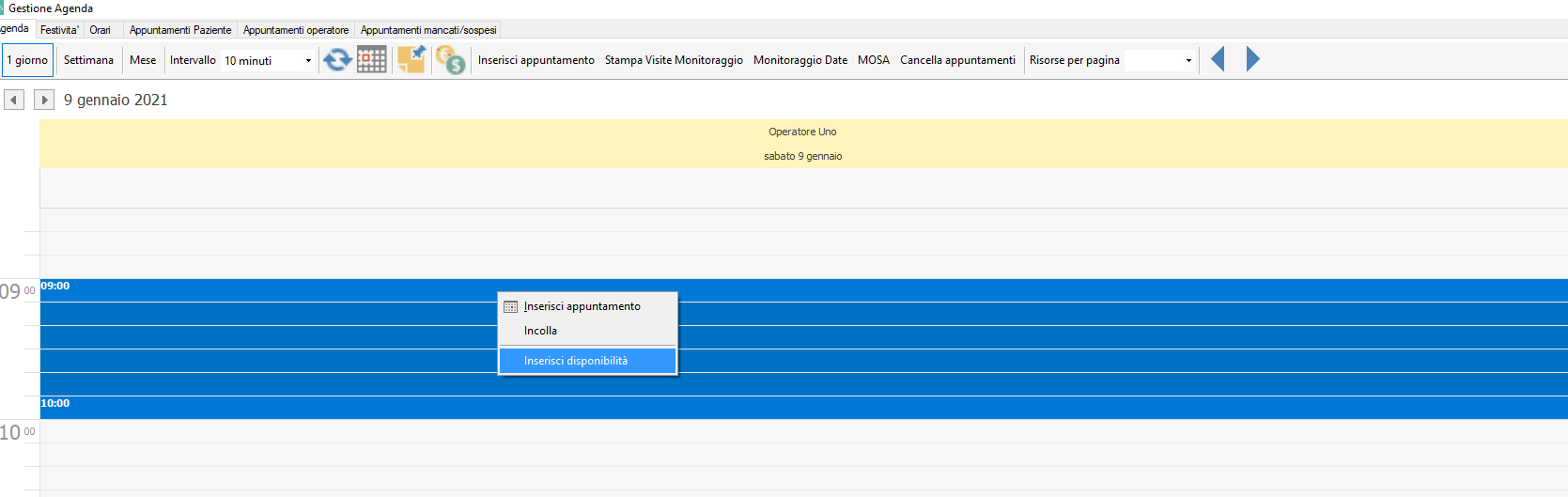Go to previous page with blue left arrow

pyautogui.click(x=1218, y=59)
